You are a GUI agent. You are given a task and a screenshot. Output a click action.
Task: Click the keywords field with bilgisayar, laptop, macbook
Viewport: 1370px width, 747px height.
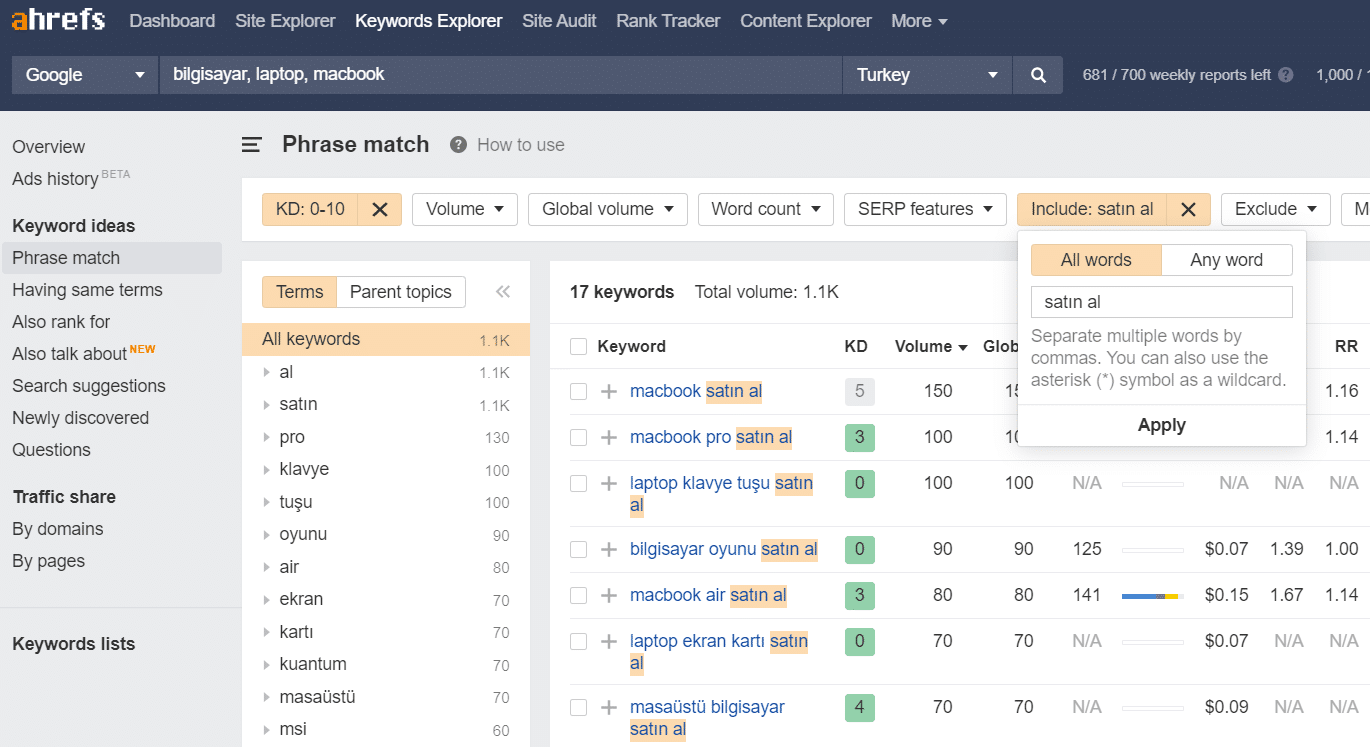pos(500,75)
